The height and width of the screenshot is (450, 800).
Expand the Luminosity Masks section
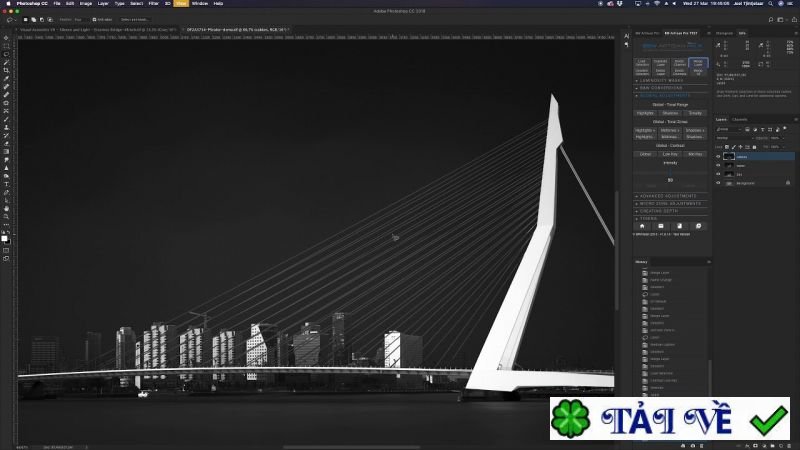[x=670, y=81]
